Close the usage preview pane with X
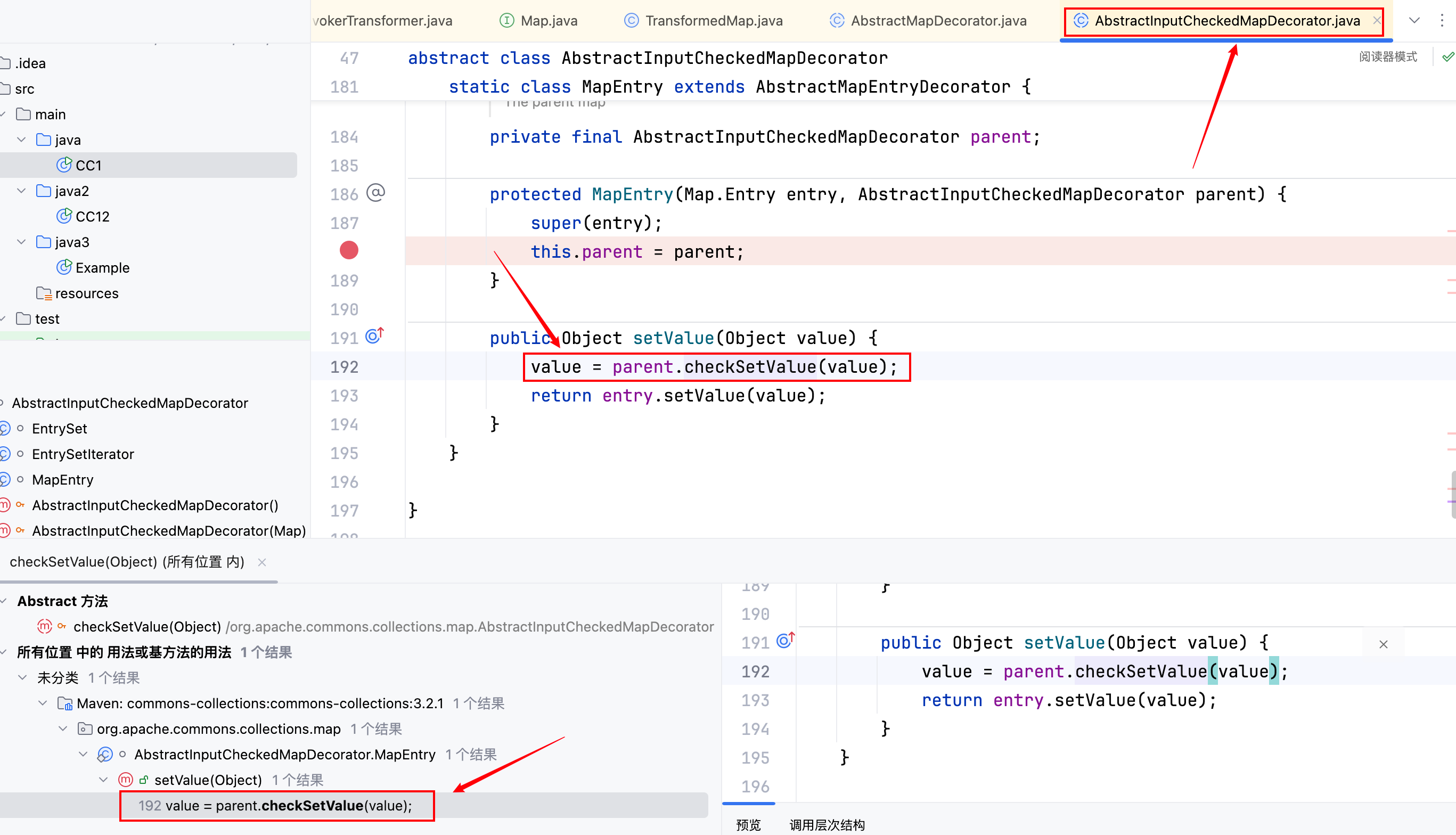 tap(1383, 644)
